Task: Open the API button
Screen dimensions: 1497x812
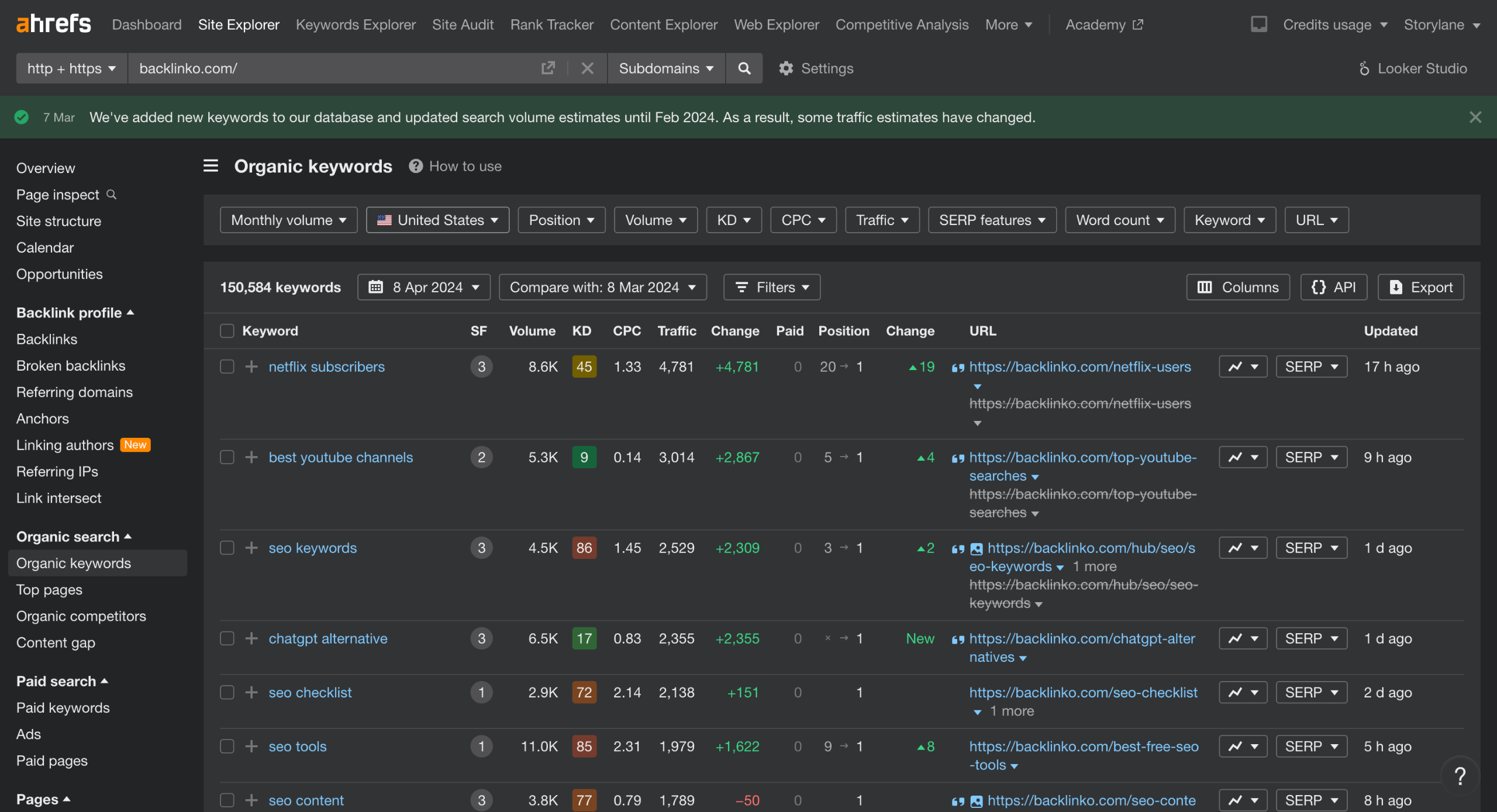Action: (x=1333, y=287)
